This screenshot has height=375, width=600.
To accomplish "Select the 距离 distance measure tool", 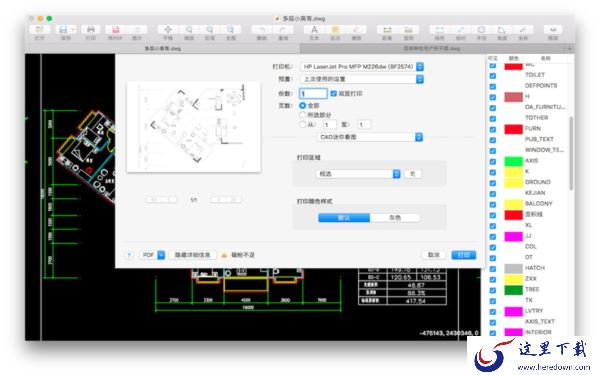I will coord(387,29).
